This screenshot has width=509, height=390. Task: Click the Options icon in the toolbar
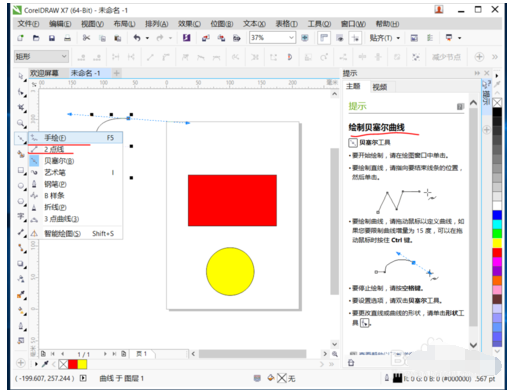click(414, 38)
